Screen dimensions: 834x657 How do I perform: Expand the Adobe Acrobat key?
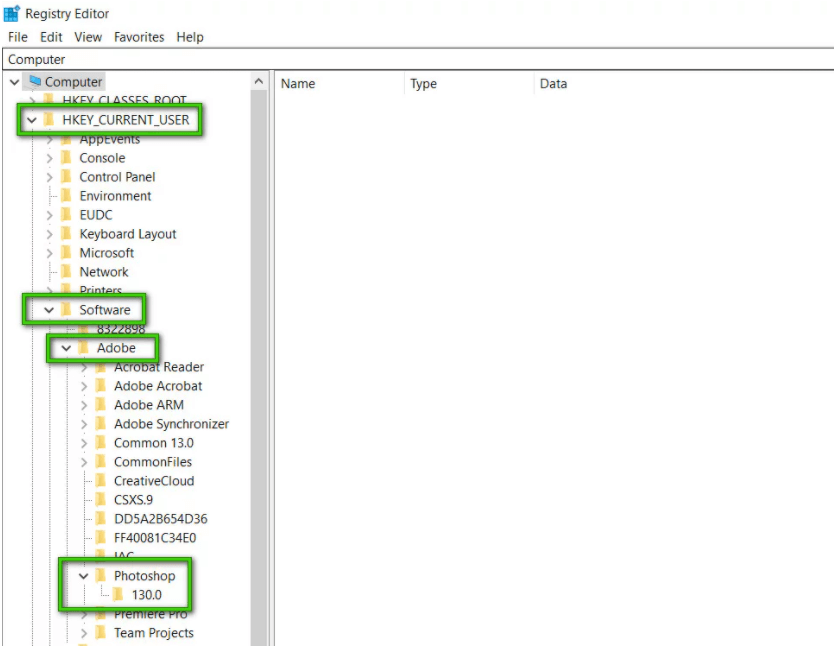click(x=84, y=386)
